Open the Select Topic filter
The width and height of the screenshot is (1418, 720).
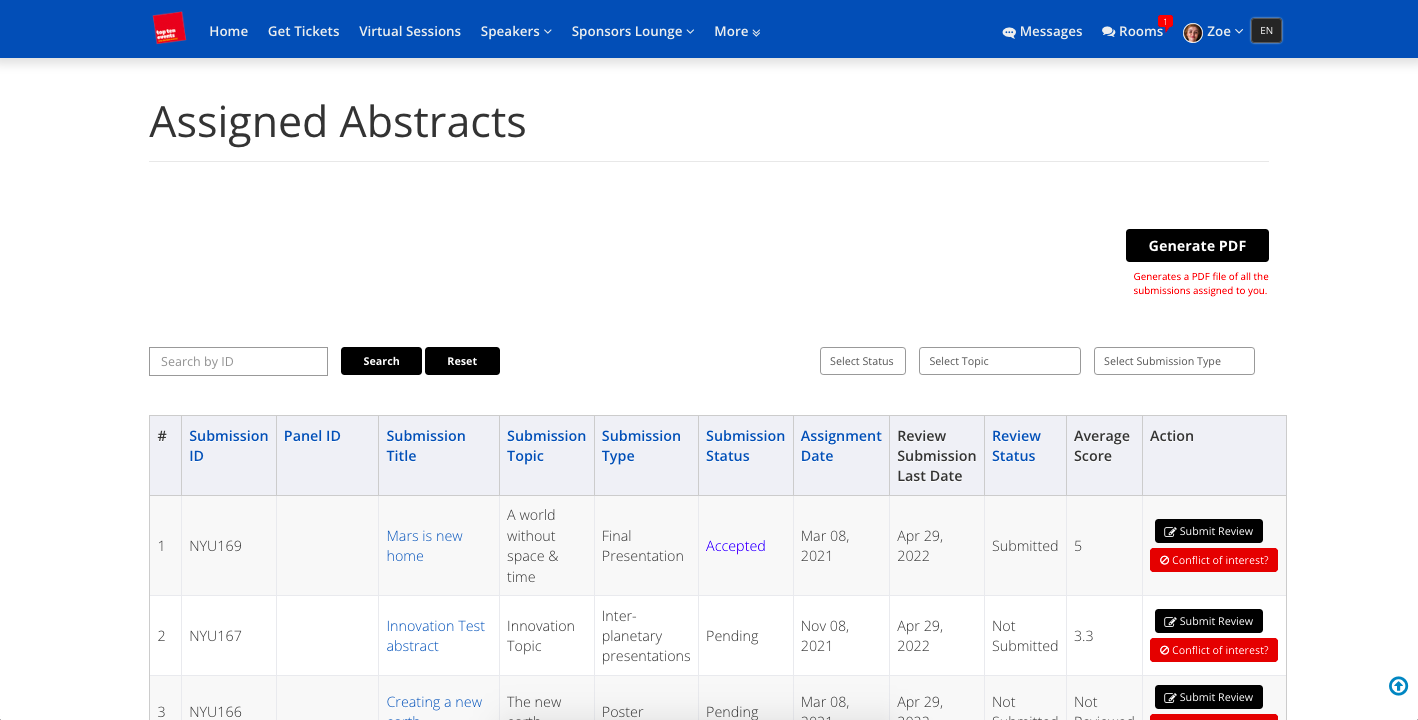[x=1000, y=361]
